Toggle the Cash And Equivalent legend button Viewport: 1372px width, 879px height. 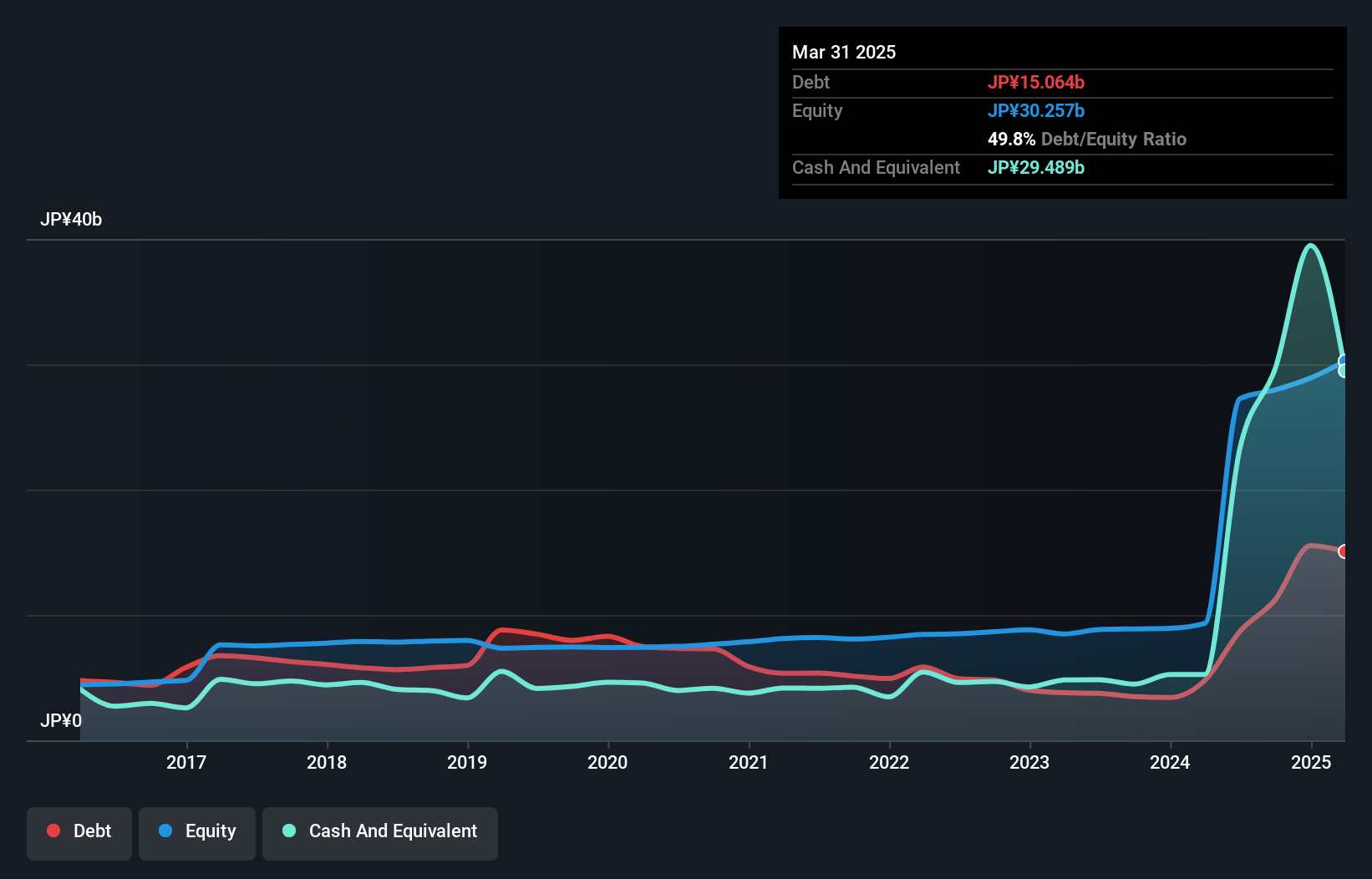[380, 833]
